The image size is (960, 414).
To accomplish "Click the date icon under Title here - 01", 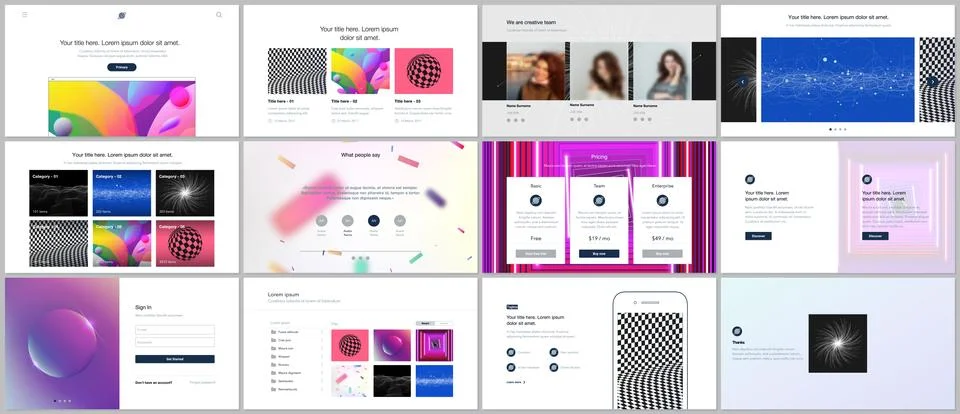I will pyautogui.click(x=270, y=121).
